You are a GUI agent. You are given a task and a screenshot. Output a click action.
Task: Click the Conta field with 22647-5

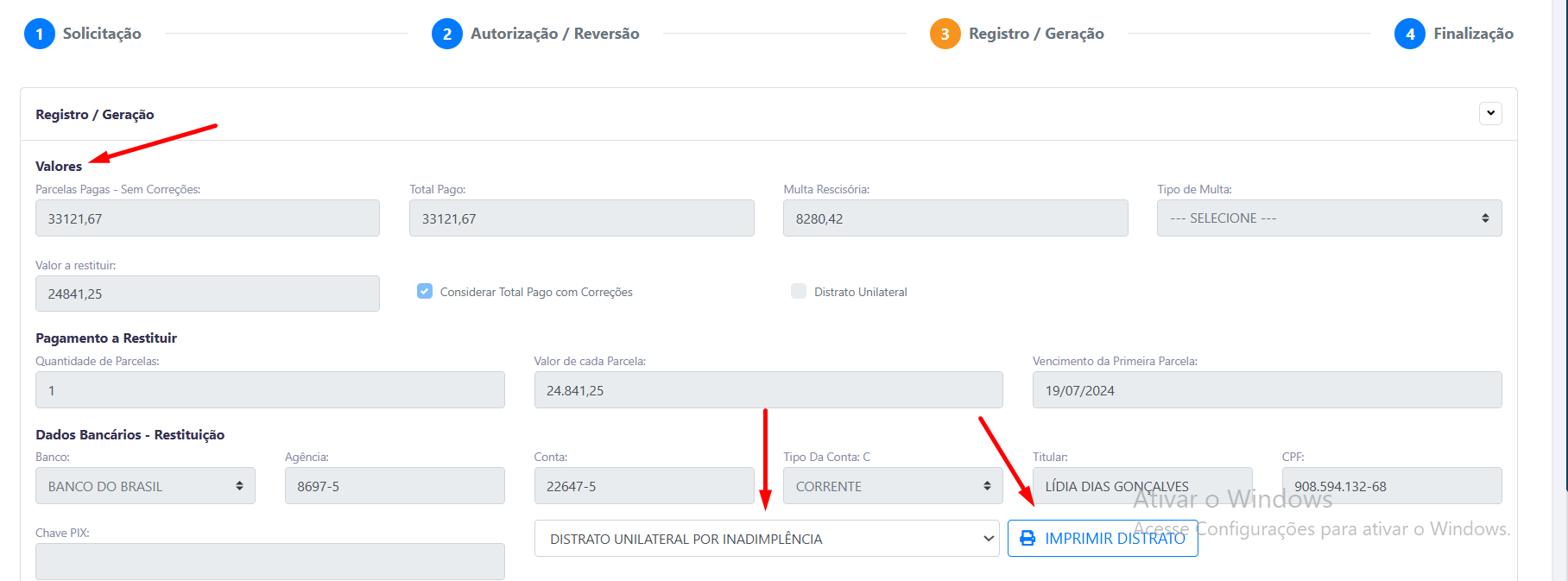click(x=644, y=486)
